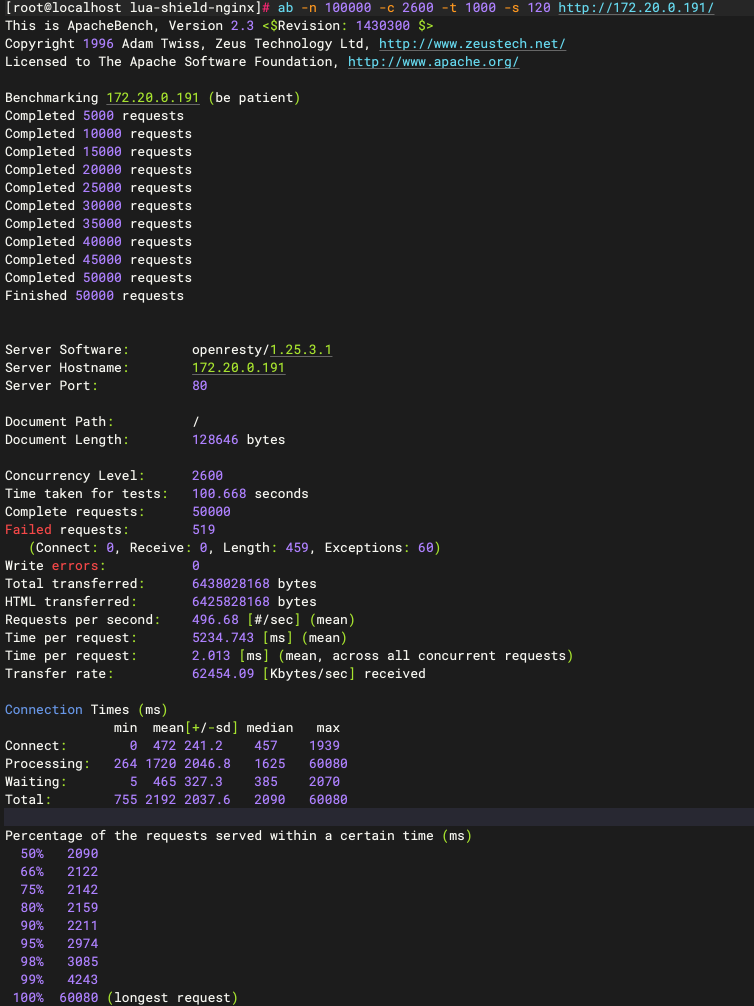Open the http://172.20.0.191/ URL in the ab command
754x1006 pixels.
(636, 8)
